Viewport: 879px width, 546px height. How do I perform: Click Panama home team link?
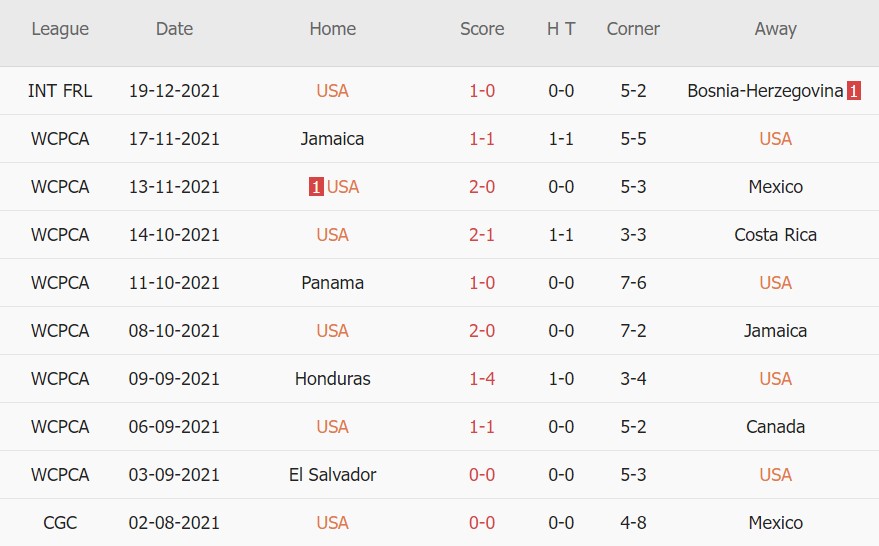click(x=332, y=283)
